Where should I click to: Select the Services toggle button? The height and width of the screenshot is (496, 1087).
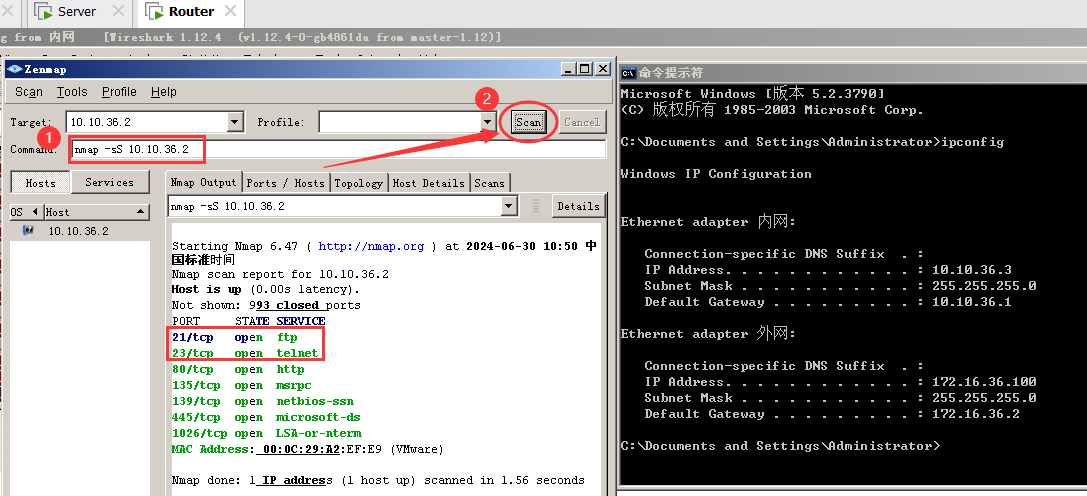click(110, 182)
